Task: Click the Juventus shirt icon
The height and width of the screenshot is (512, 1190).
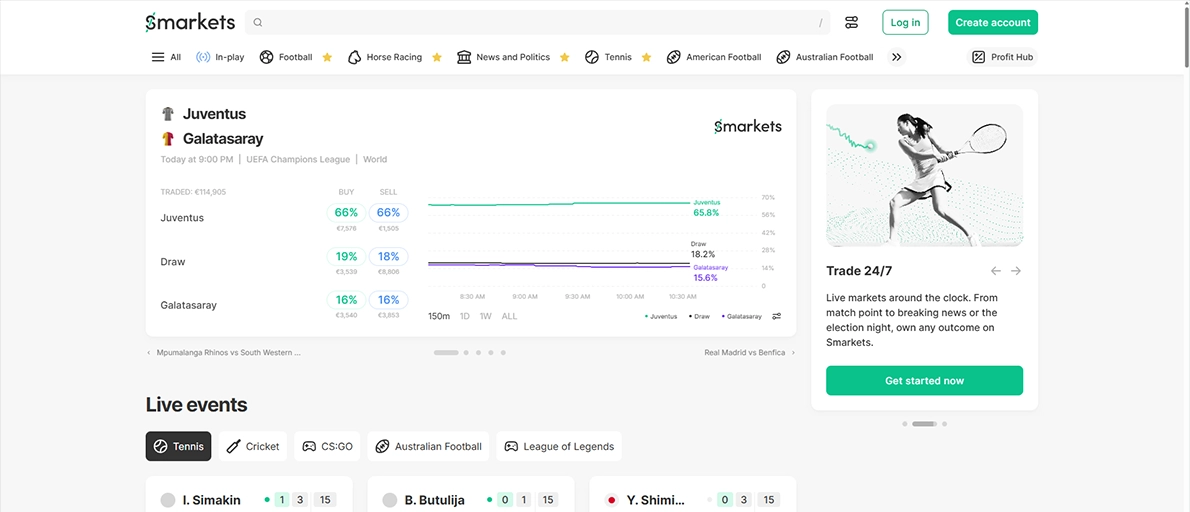Action: click(168, 114)
